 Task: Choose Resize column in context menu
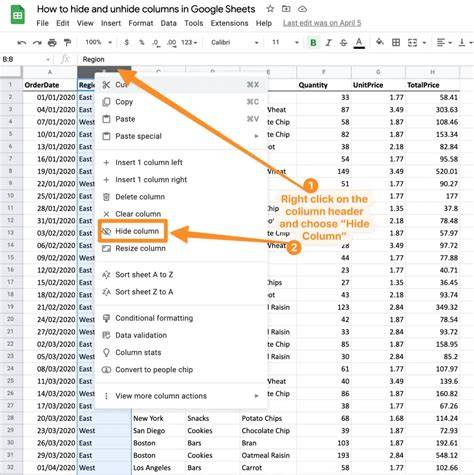point(181,248)
